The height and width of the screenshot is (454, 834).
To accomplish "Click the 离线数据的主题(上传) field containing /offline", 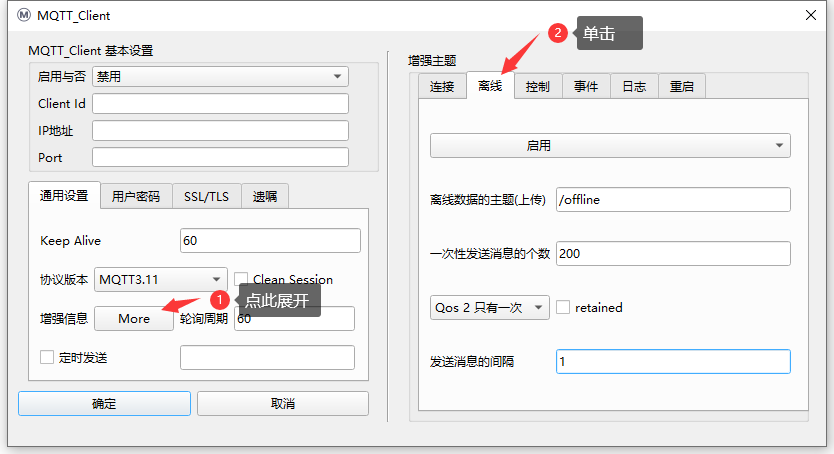I will [x=673, y=200].
